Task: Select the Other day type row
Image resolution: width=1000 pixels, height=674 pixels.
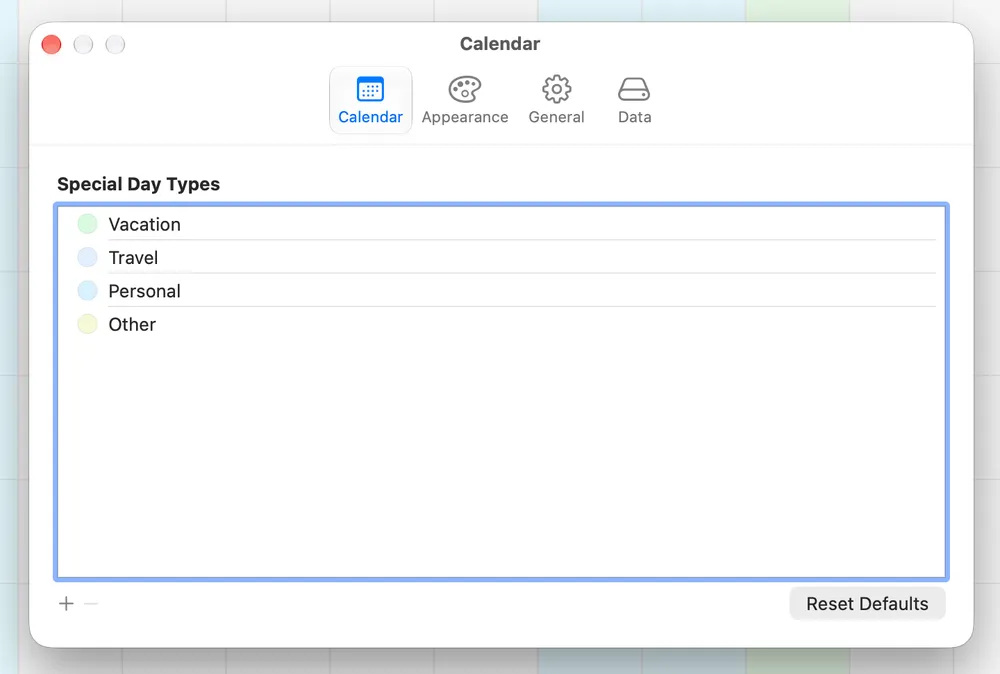Action: click(x=501, y=324)
